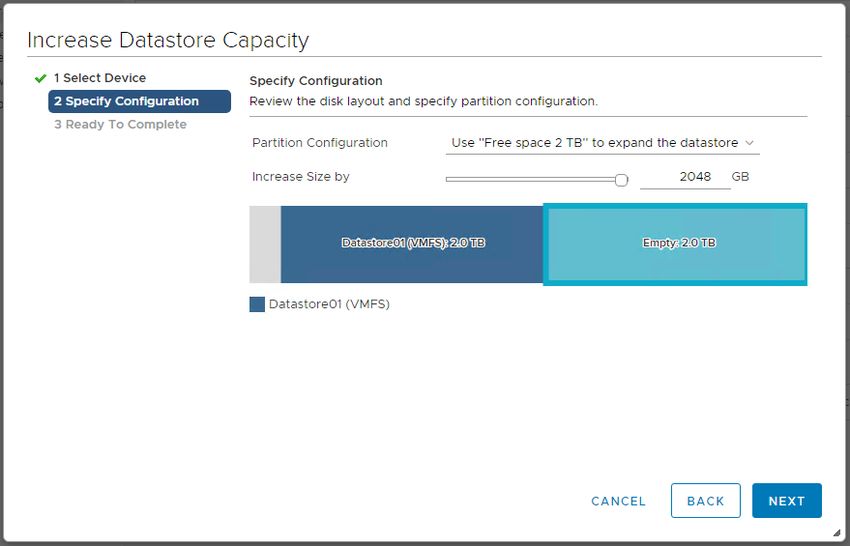
Task: Open the Partition Configuration dropdown
Action: click(x=602, y=143)
